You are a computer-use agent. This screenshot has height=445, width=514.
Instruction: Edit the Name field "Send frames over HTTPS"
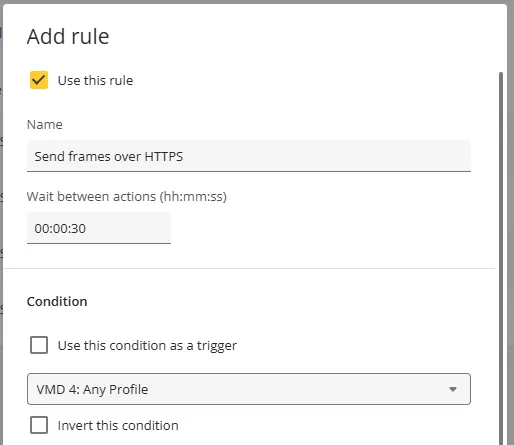pyautogui.click(x=249, y=156)
